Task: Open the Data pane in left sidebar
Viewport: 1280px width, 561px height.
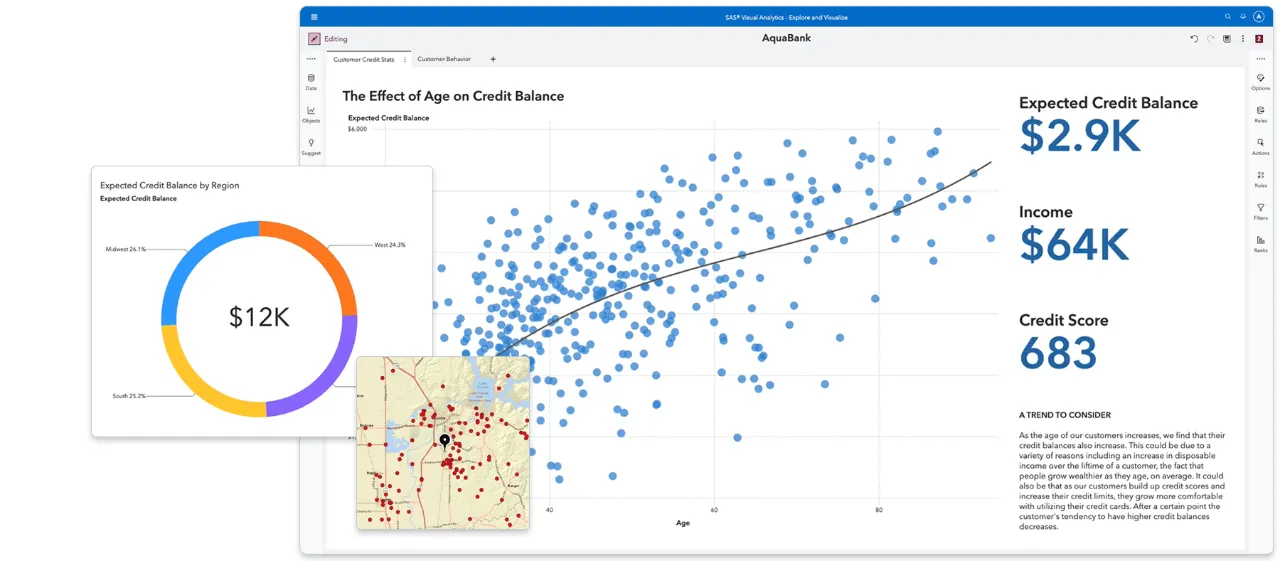Action: click(x=311, y=81)
